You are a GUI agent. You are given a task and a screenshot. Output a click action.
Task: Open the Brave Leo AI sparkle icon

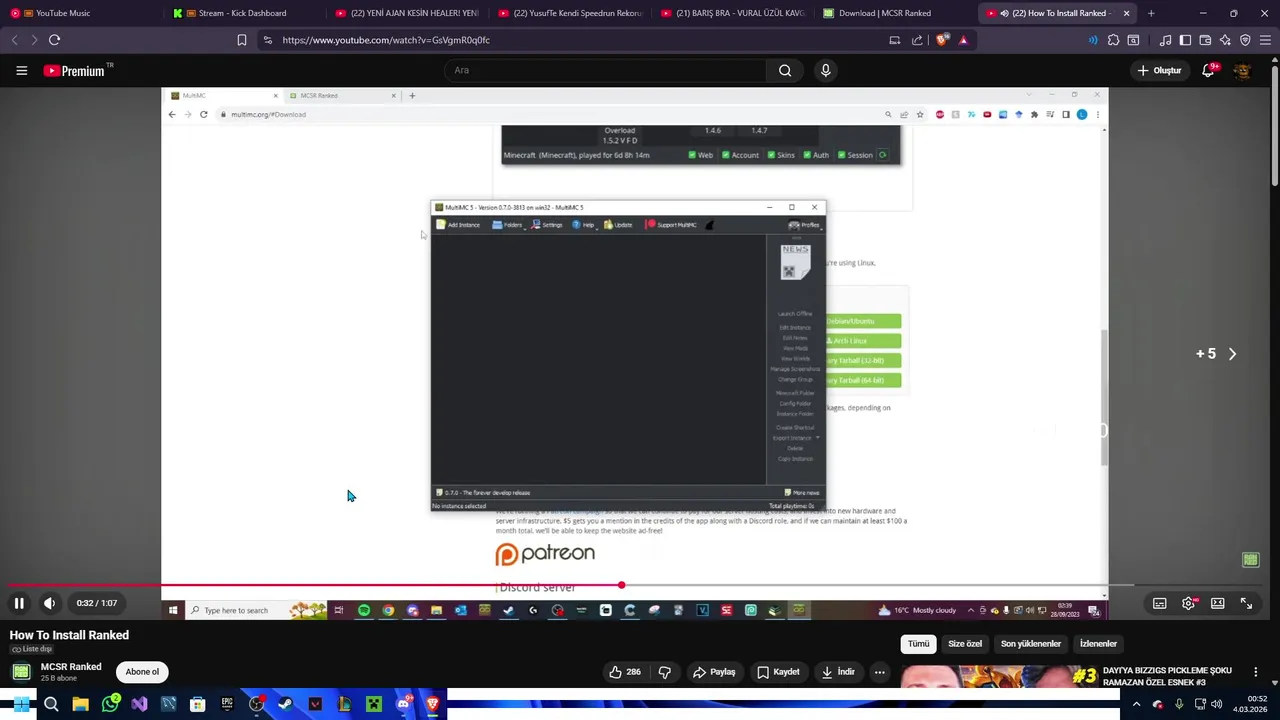[x=1225, y=40]
